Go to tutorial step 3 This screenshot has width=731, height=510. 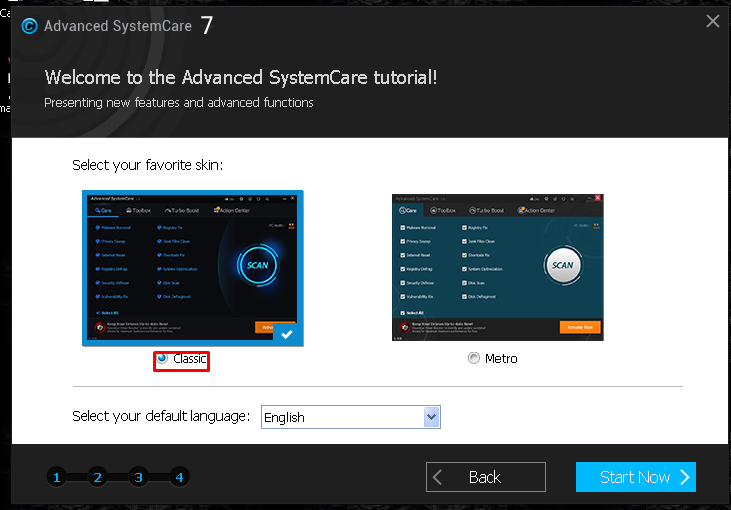coord(138,477)
